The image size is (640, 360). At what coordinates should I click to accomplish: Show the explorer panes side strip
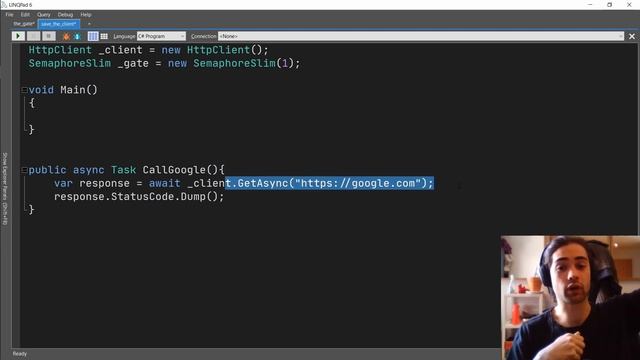(x=5, y=189)
